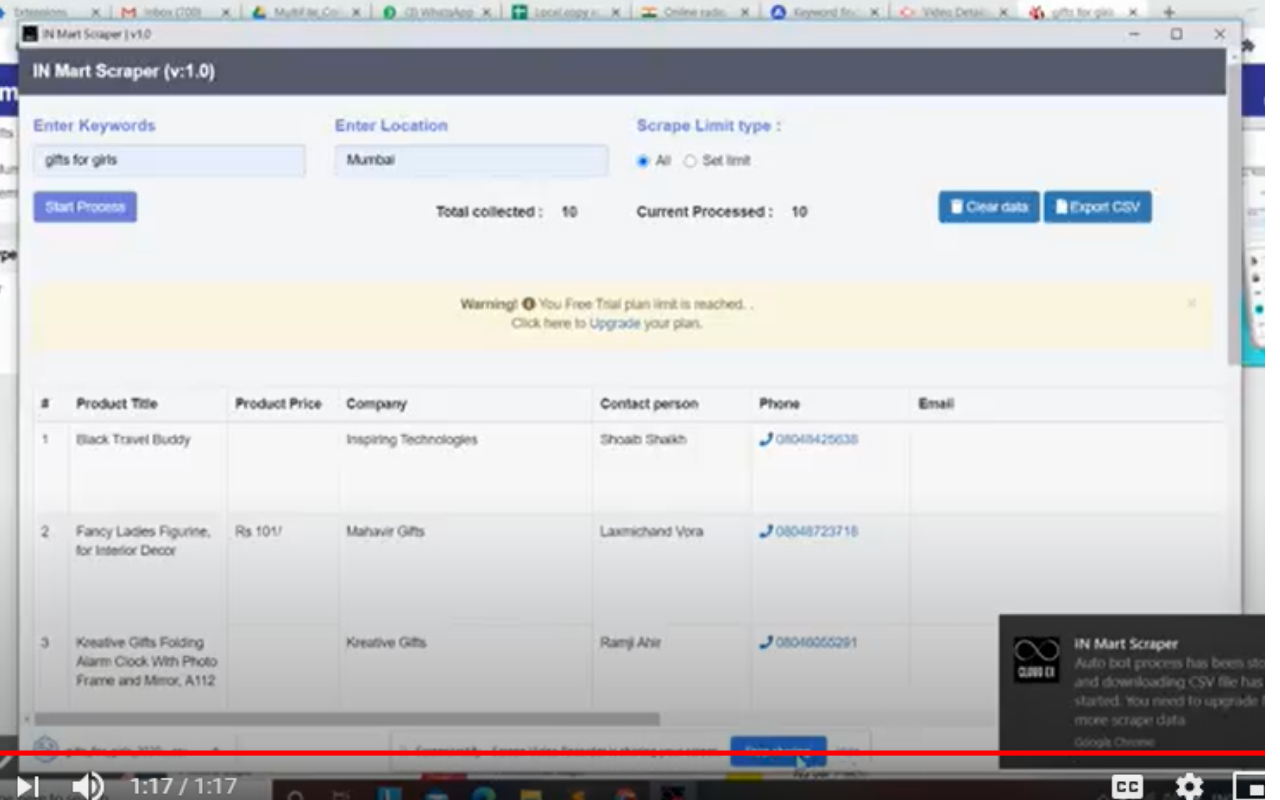Viewport: 1280px width, 800px height.
Task: Click the Fancy Ladies Figurine product cell
Action: pos(143,541)
